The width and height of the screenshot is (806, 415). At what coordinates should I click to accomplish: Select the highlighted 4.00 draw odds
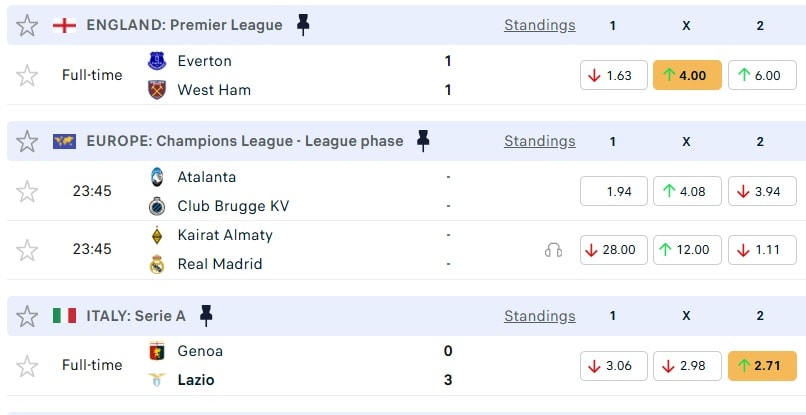[x=687, y=75]
